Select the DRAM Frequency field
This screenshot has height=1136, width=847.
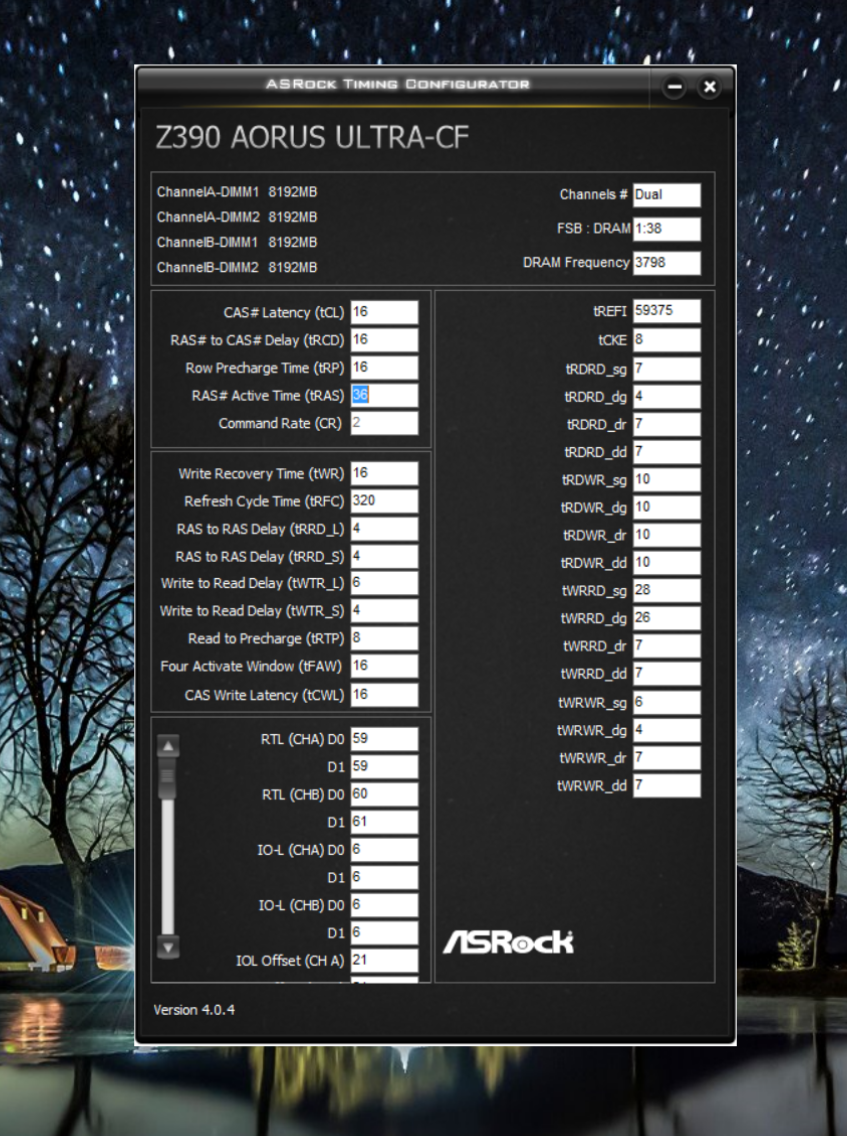(667, 263)
